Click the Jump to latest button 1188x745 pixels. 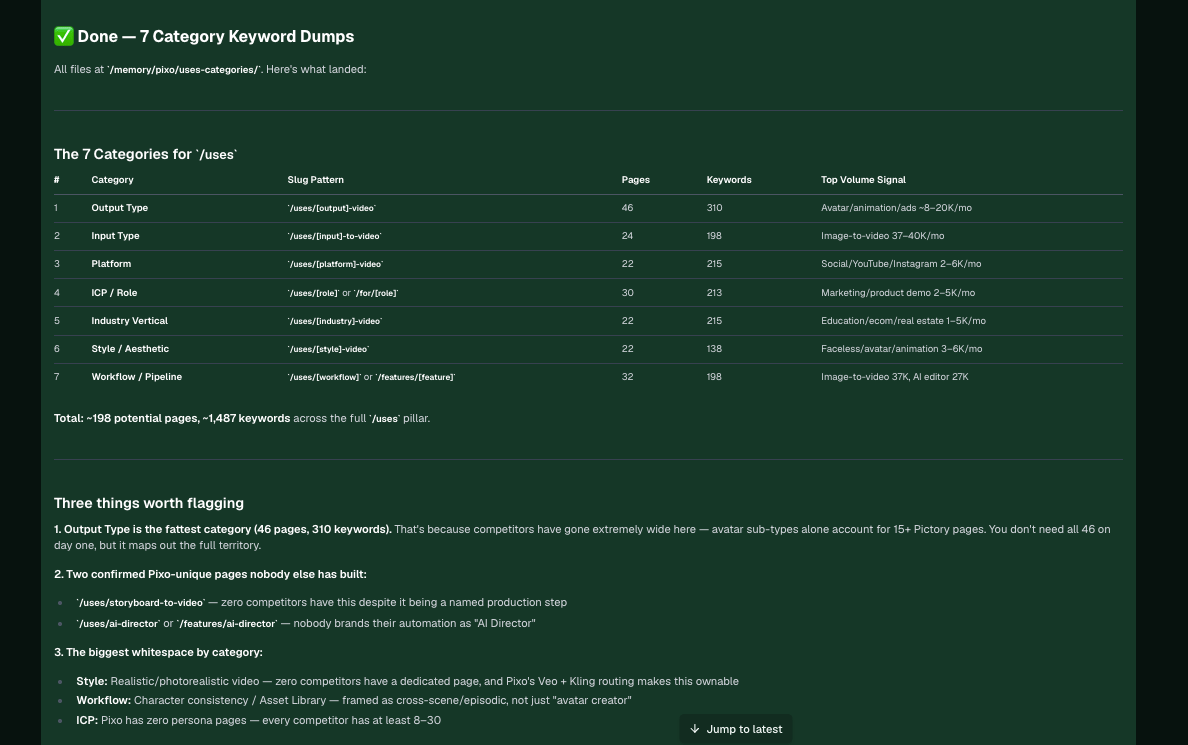(736, 729)
